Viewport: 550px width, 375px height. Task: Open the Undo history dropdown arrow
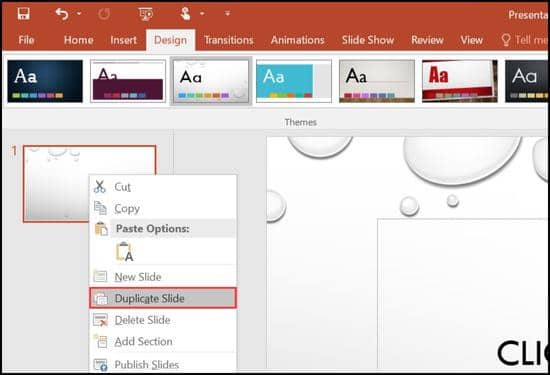point(79,14)
